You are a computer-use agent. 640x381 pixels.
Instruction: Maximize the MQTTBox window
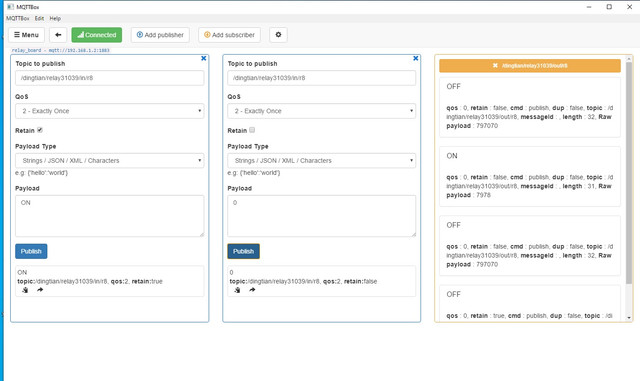click(609, 7)
